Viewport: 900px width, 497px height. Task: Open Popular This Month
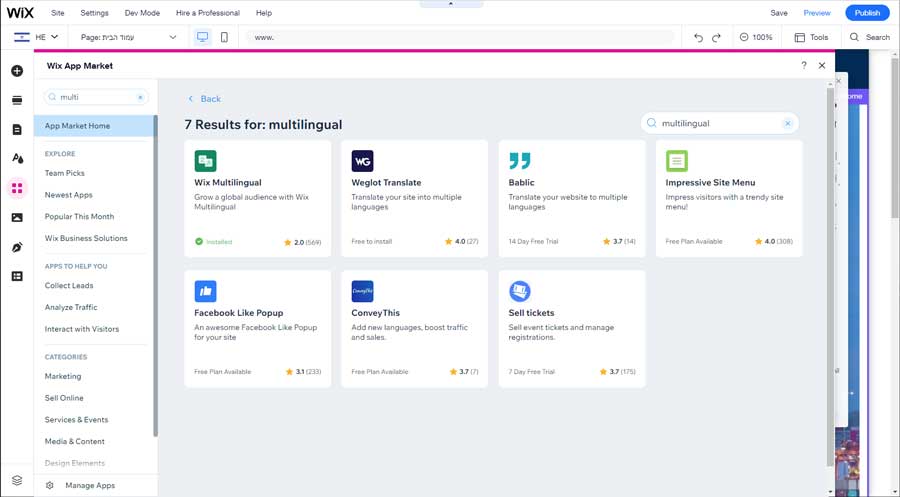pos(80,216)
